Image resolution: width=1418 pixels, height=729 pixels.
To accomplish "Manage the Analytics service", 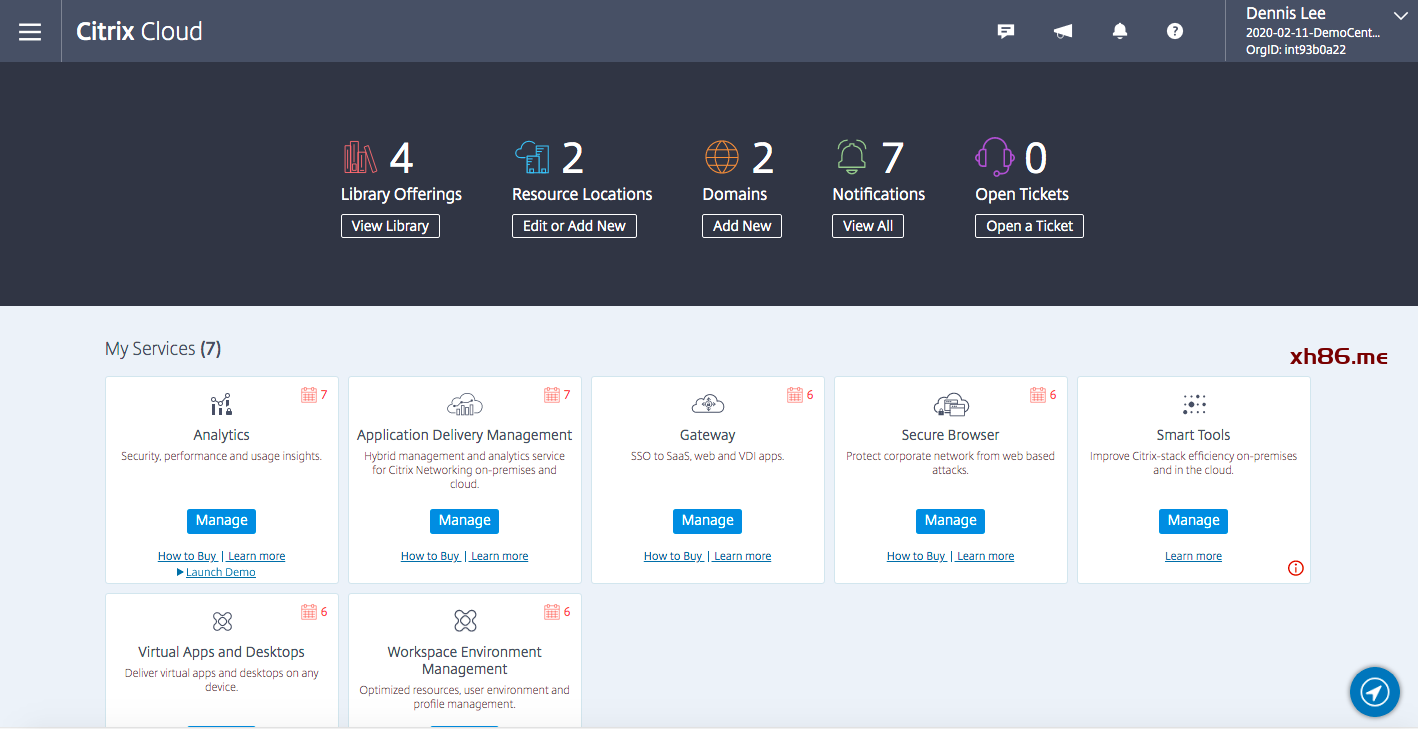I will (222, 521).
